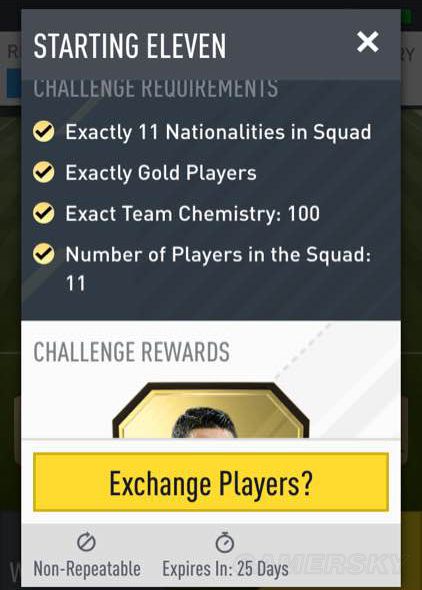Click the Expires In: 25 Days label
This screenshot has height=590, width=422.
pos(225,569)
